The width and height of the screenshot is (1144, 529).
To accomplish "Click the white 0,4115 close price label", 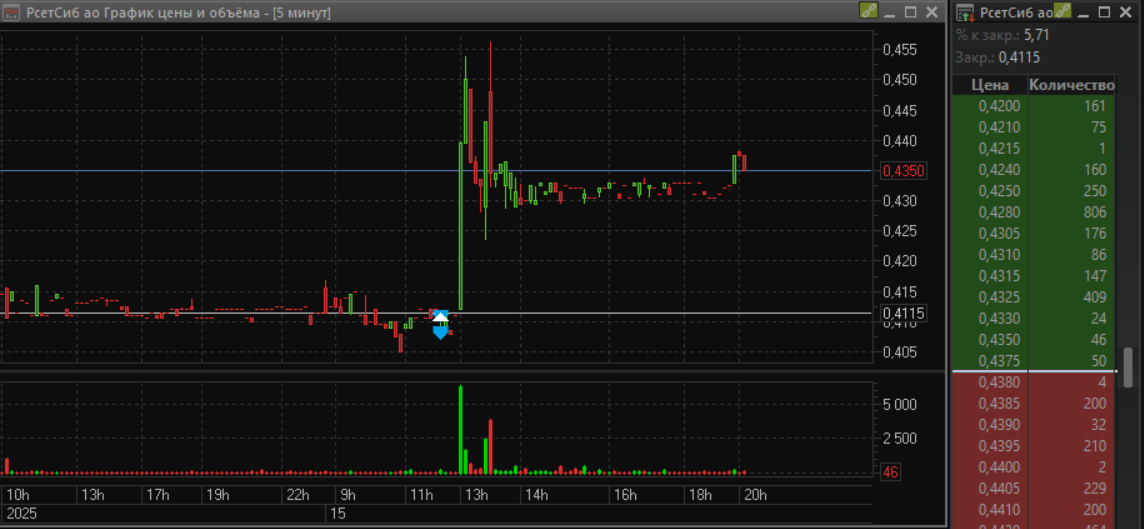I will pos(904,314).
